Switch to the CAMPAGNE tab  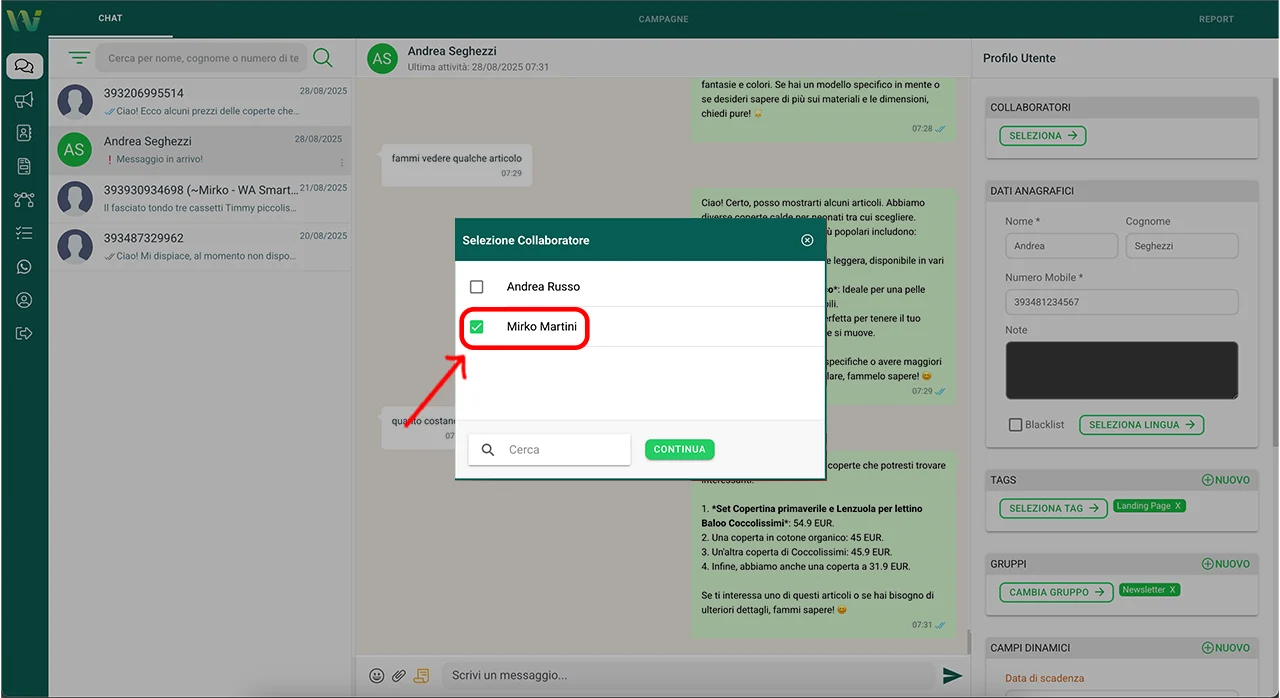tap(663, 19)
